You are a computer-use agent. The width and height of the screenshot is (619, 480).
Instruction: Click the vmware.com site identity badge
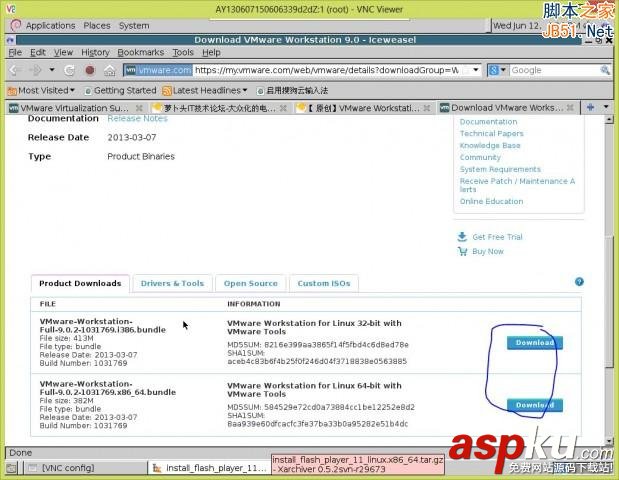[159, 70]
